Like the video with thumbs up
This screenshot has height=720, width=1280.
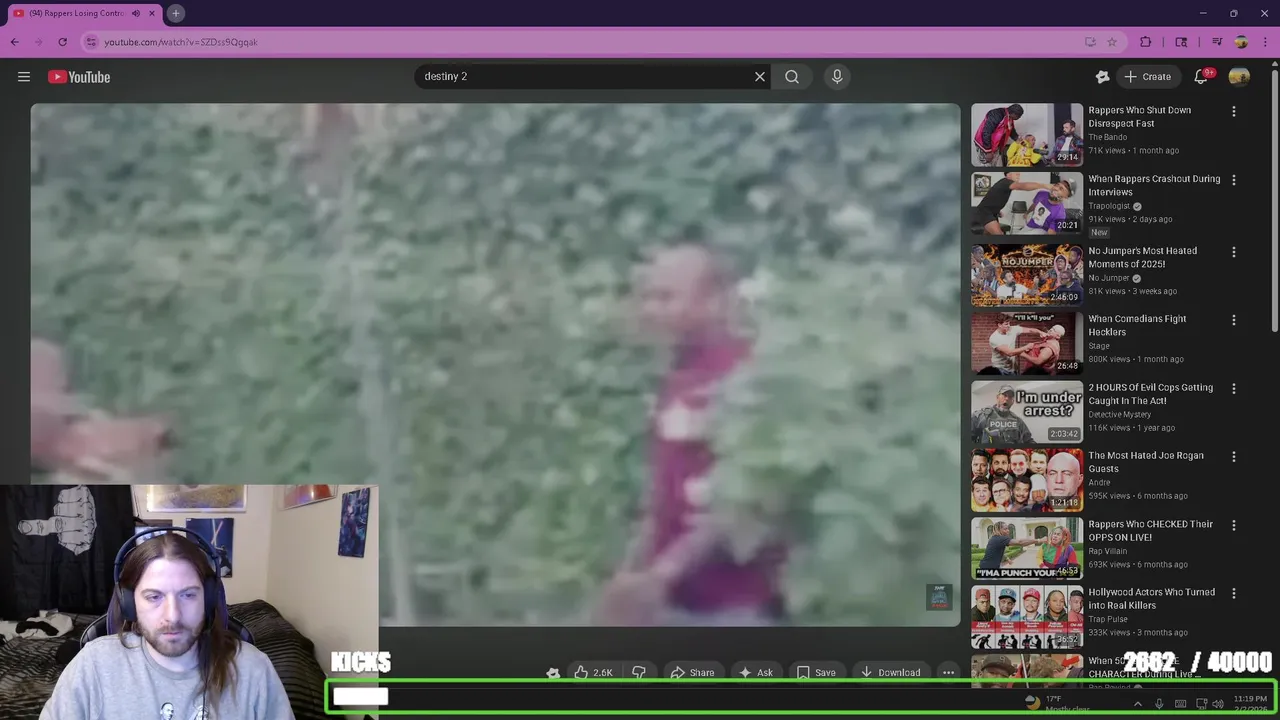[593, 673]
